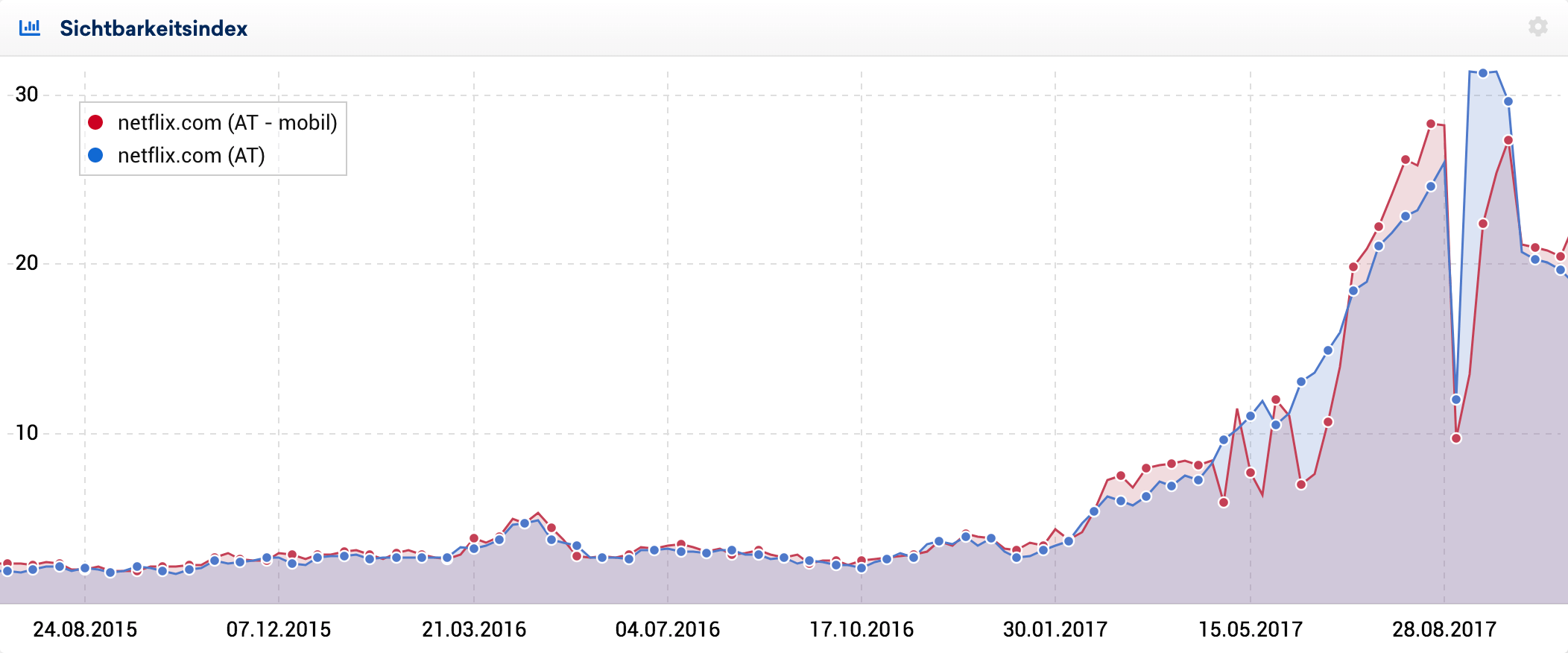1568x653 pixels.
Task: Click the blue legend dot for netflix.com (AT)
Action: 95,155
